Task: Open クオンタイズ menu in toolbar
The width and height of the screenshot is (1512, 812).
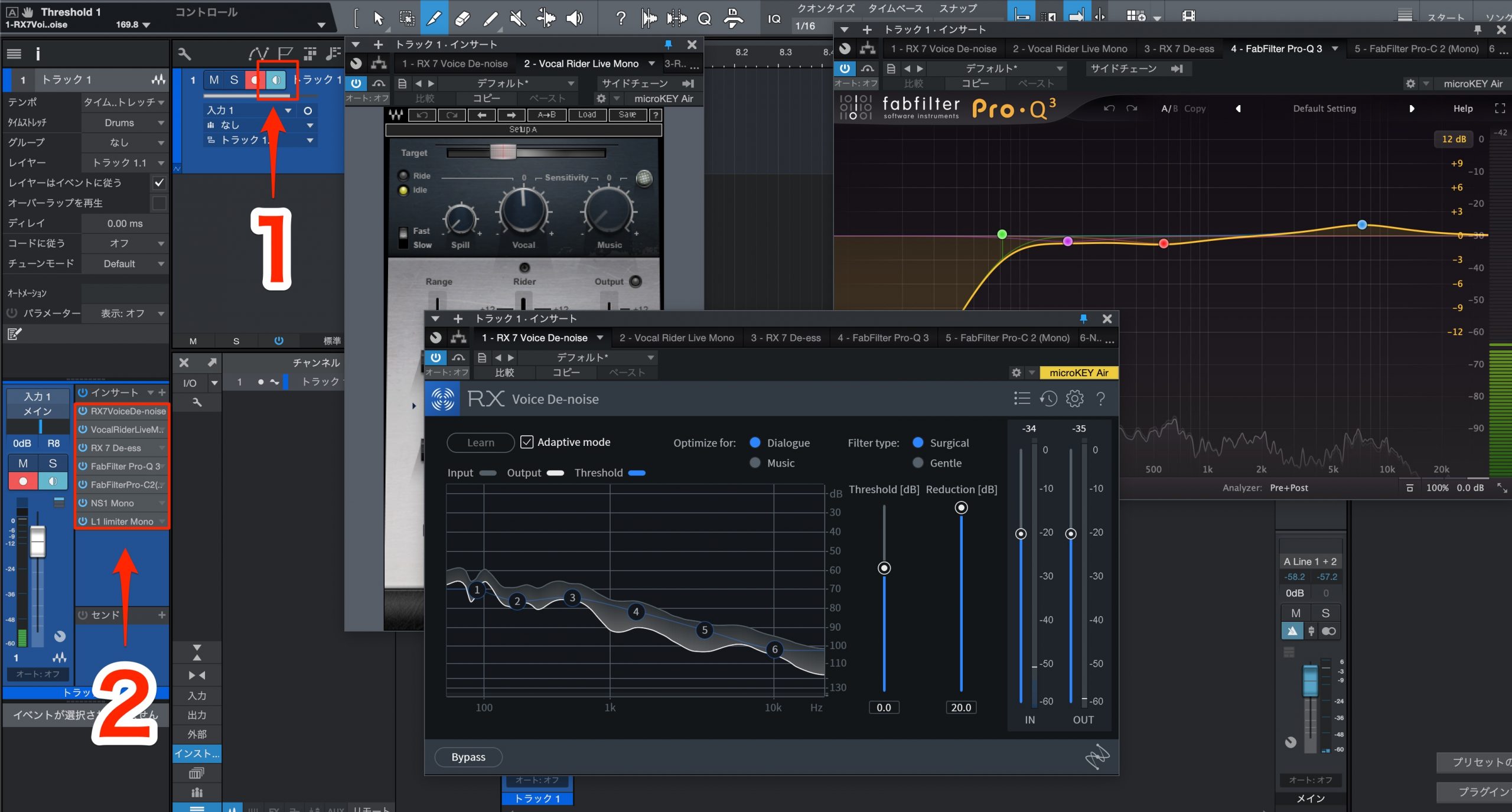Action: pos(826,8)
